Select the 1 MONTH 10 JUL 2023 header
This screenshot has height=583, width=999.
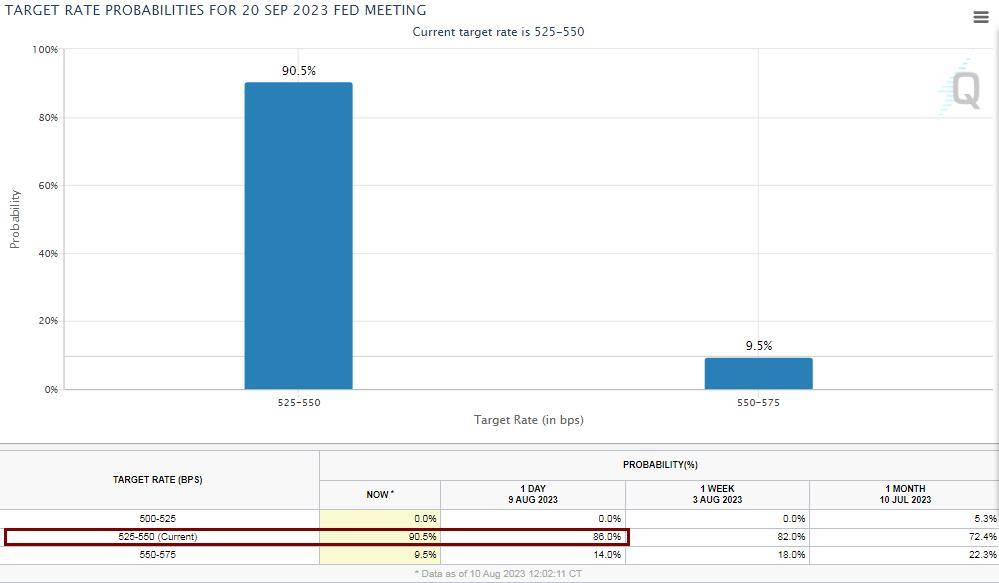coord(904,494)
